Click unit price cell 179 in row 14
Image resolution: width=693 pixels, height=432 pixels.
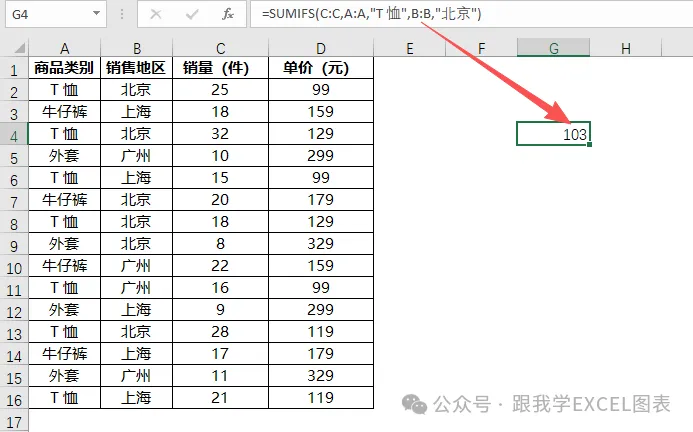321,354
